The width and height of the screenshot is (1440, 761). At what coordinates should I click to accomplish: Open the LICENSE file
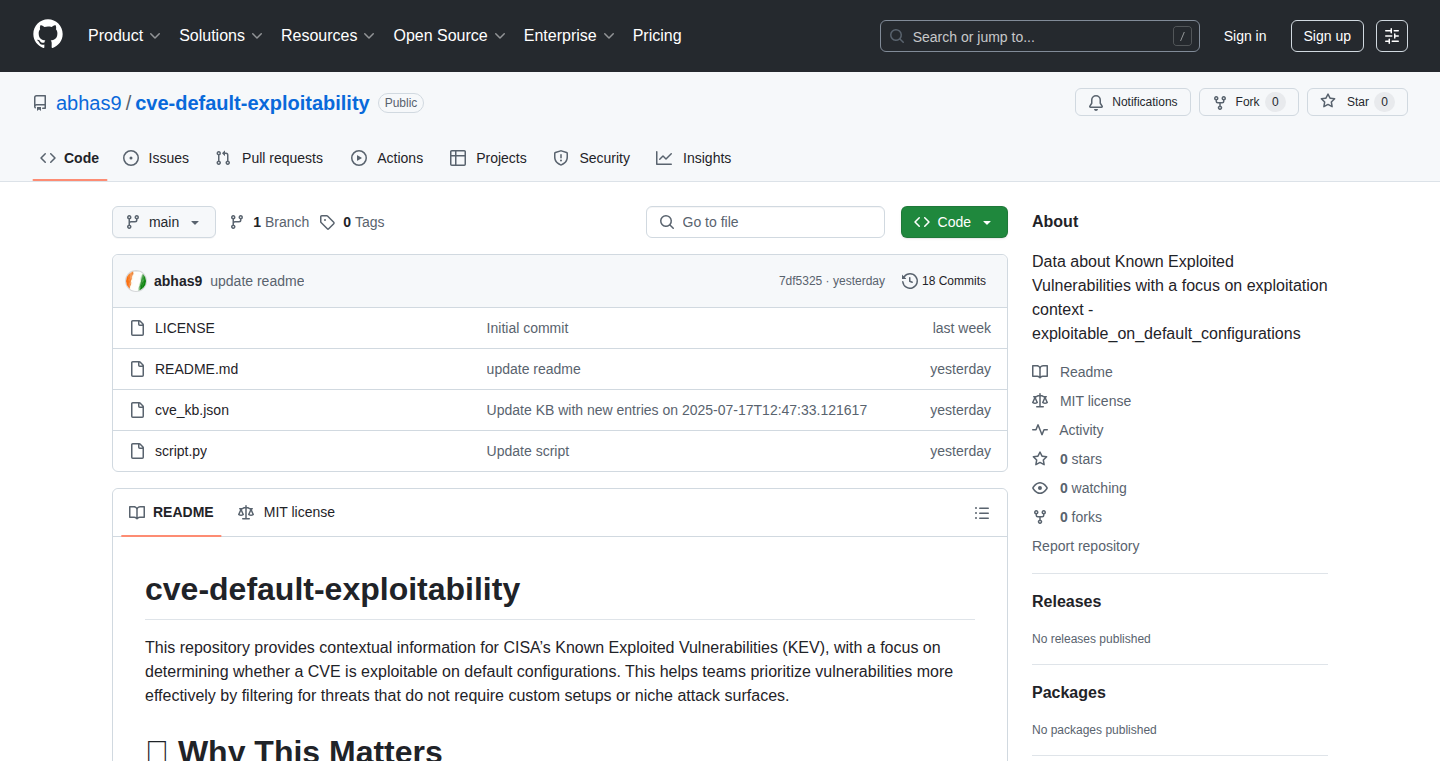185,328
